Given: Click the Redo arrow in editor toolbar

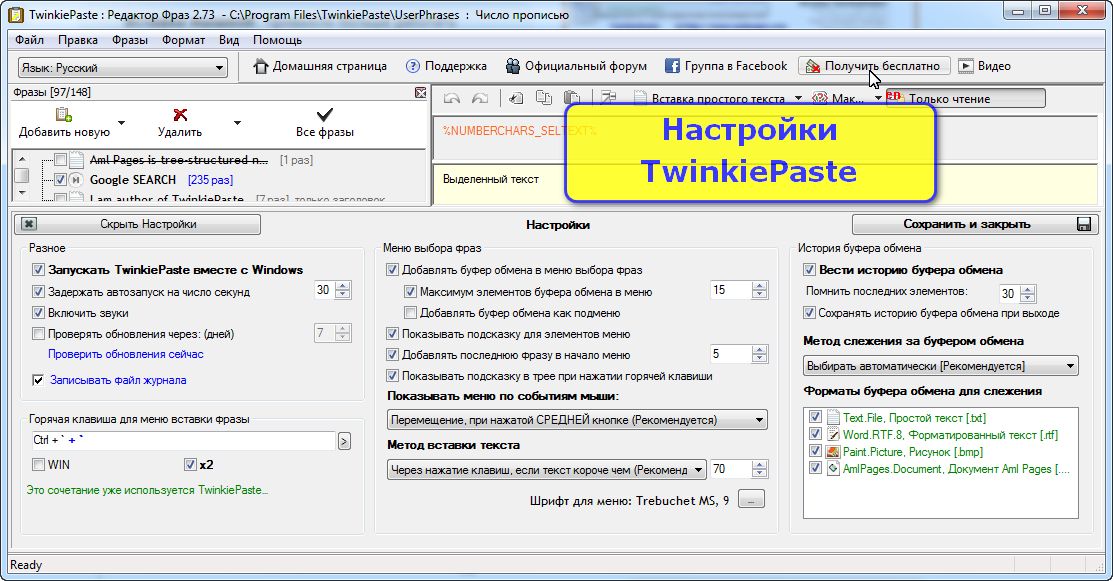Looking at the screenshot, I should point(480,99).
